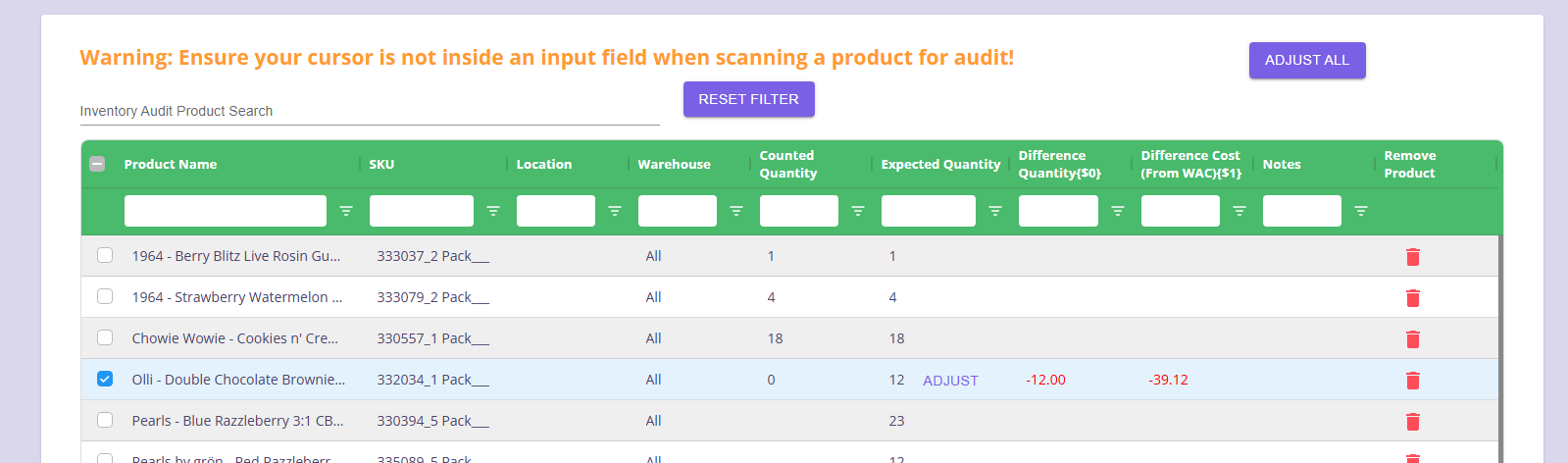Select the Chowie Wowie row checkbox
Image resolution: width=1568 pixels, height=463 pixels.
coord(105,337)
